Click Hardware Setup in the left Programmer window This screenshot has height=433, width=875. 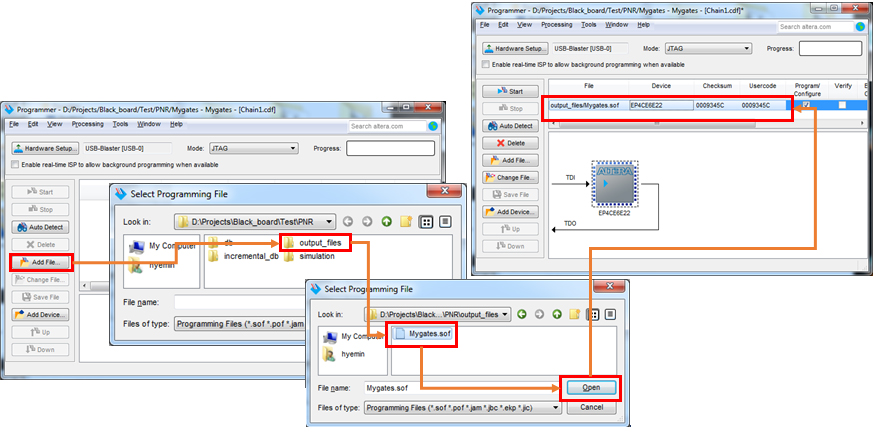coord(46,148)
